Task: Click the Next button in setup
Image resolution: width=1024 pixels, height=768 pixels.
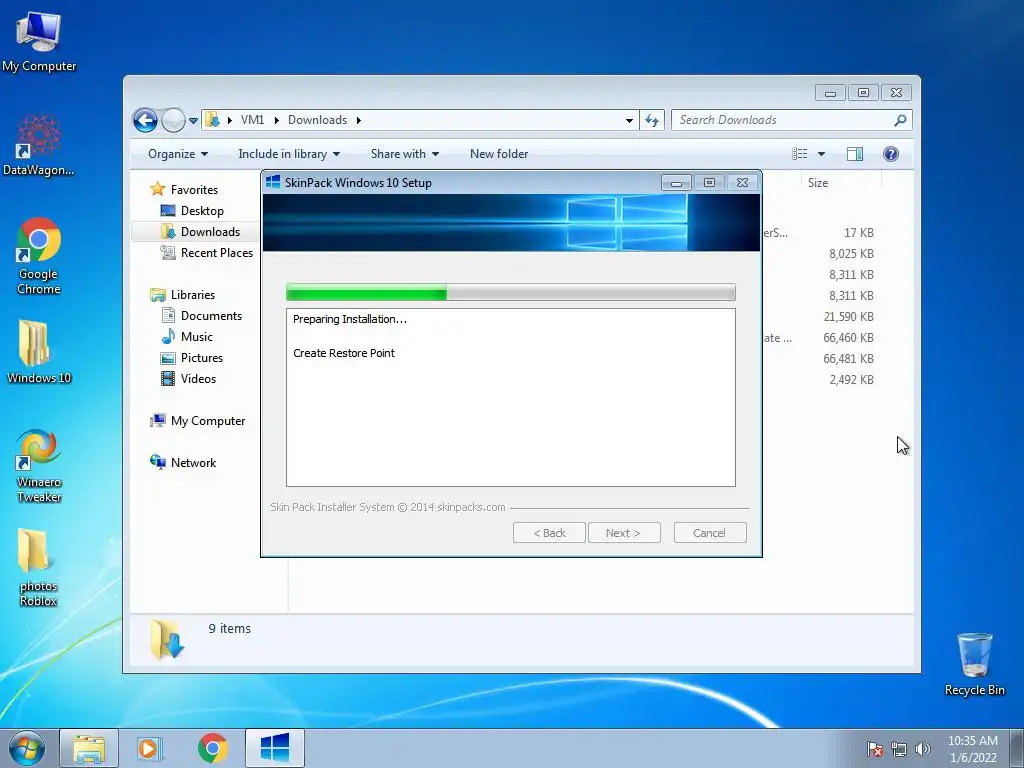Action: (x=624, y=533)
